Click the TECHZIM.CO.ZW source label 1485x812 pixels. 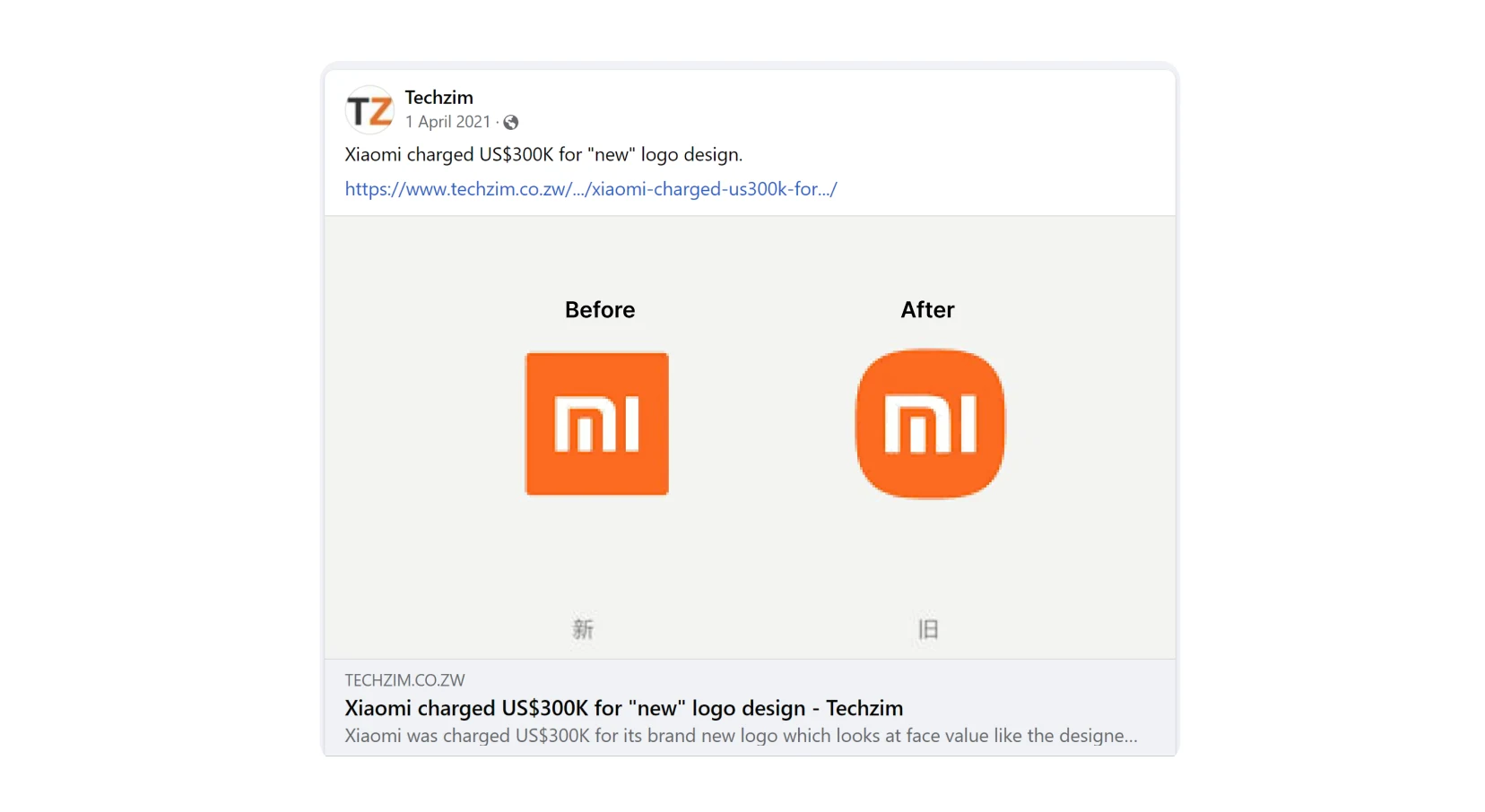pyautogui.click(x=404, y=680)
